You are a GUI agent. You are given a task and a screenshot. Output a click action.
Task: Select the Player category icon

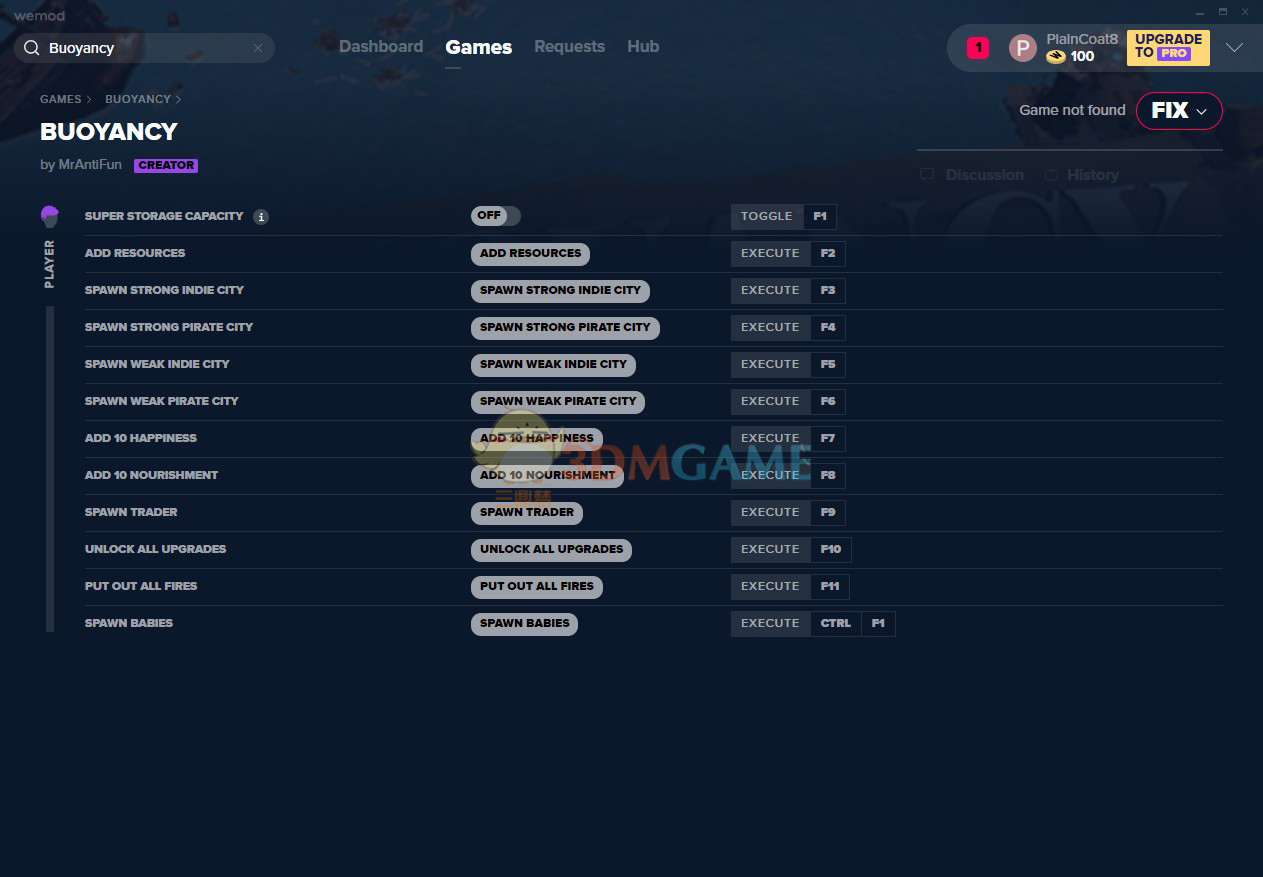pyautogui.click(x=49, y=216)
